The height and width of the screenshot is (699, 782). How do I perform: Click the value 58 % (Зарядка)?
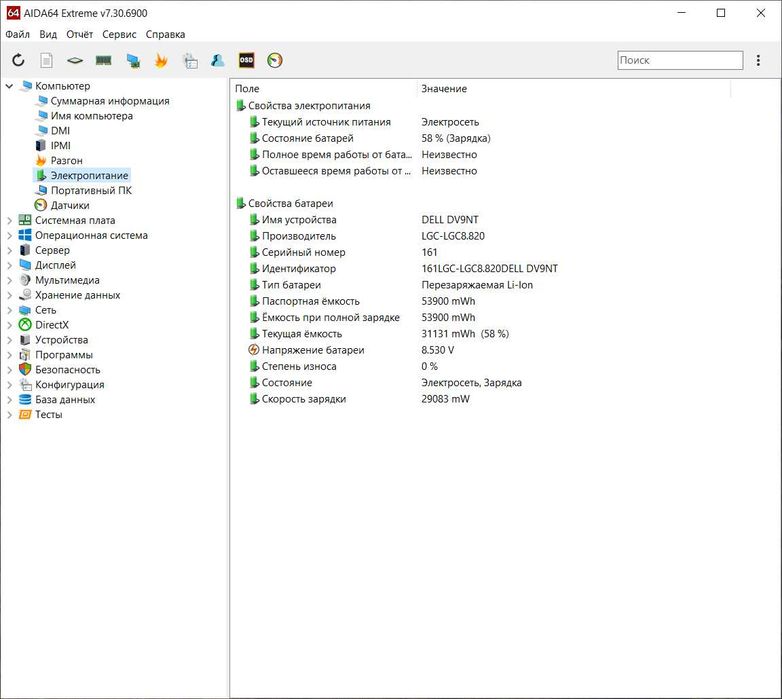point(456,138)
